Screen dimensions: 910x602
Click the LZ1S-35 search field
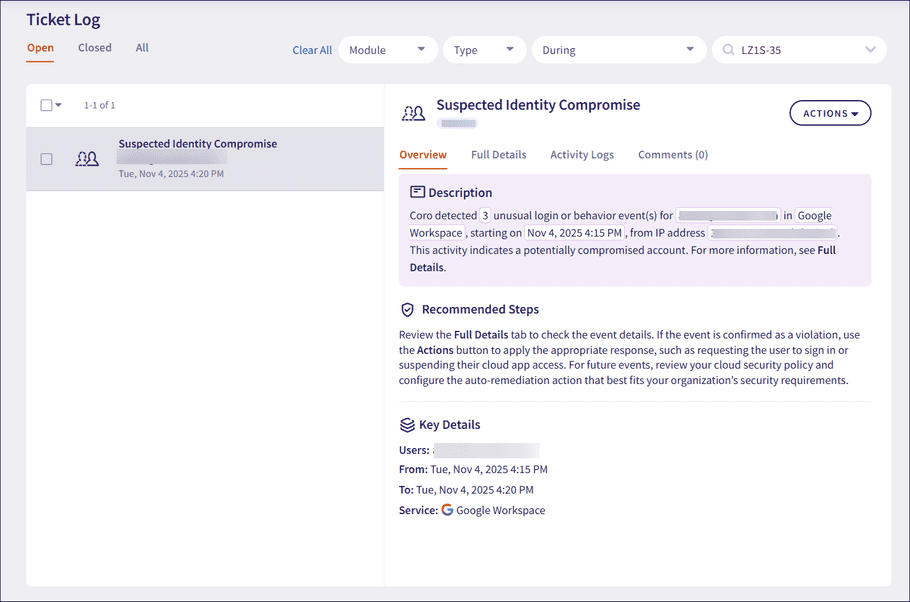tap(795, 50)
